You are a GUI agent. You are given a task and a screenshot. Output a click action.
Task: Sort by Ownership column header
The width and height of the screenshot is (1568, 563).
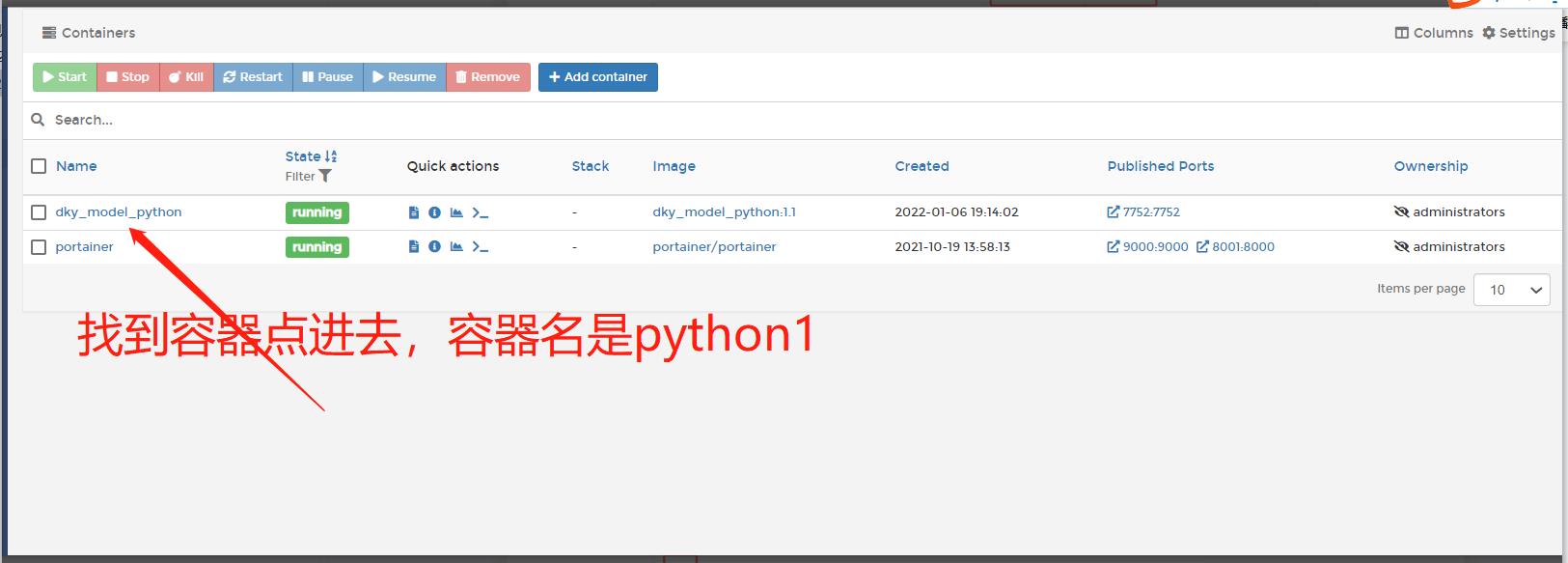tap(1431, 166)
